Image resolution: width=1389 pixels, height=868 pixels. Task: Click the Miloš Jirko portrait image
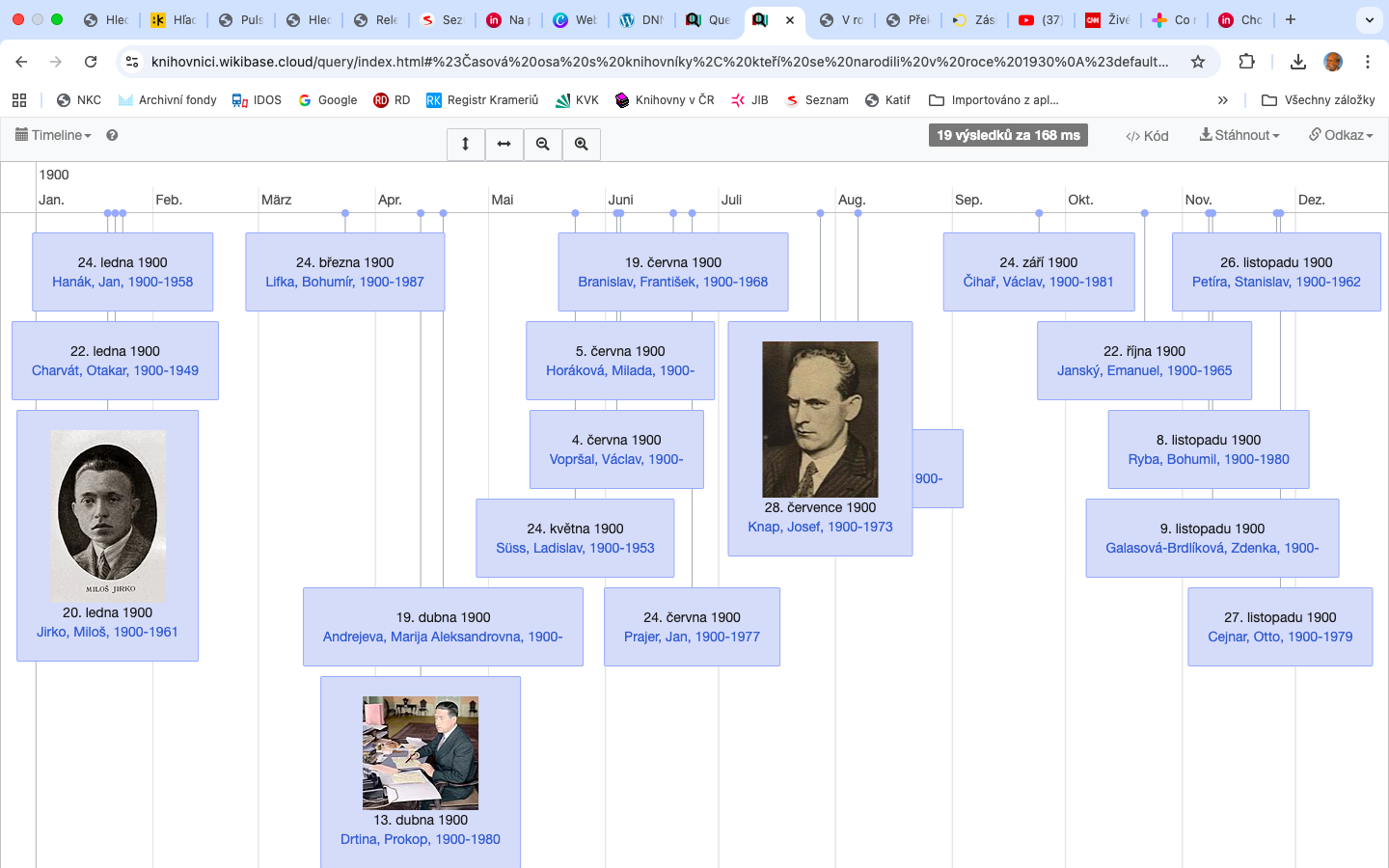click(x=107, y=515)
